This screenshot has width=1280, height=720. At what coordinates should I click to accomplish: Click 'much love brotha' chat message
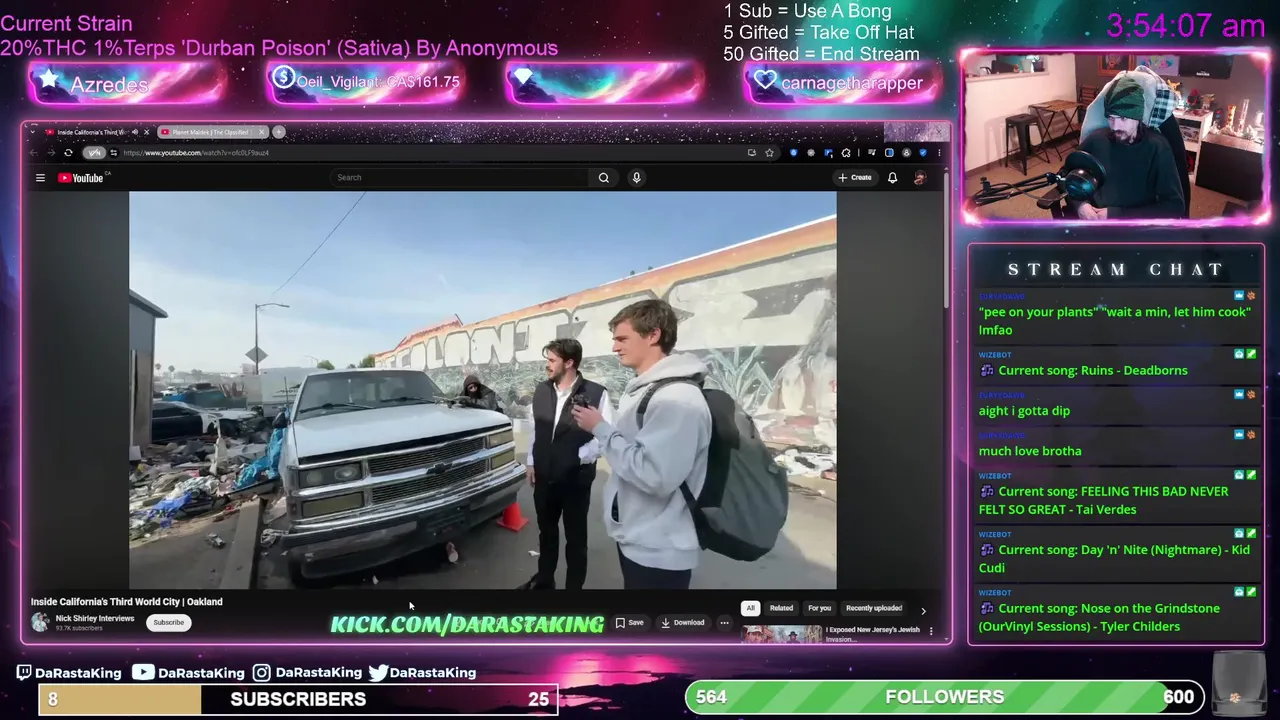coord(1030,451)
